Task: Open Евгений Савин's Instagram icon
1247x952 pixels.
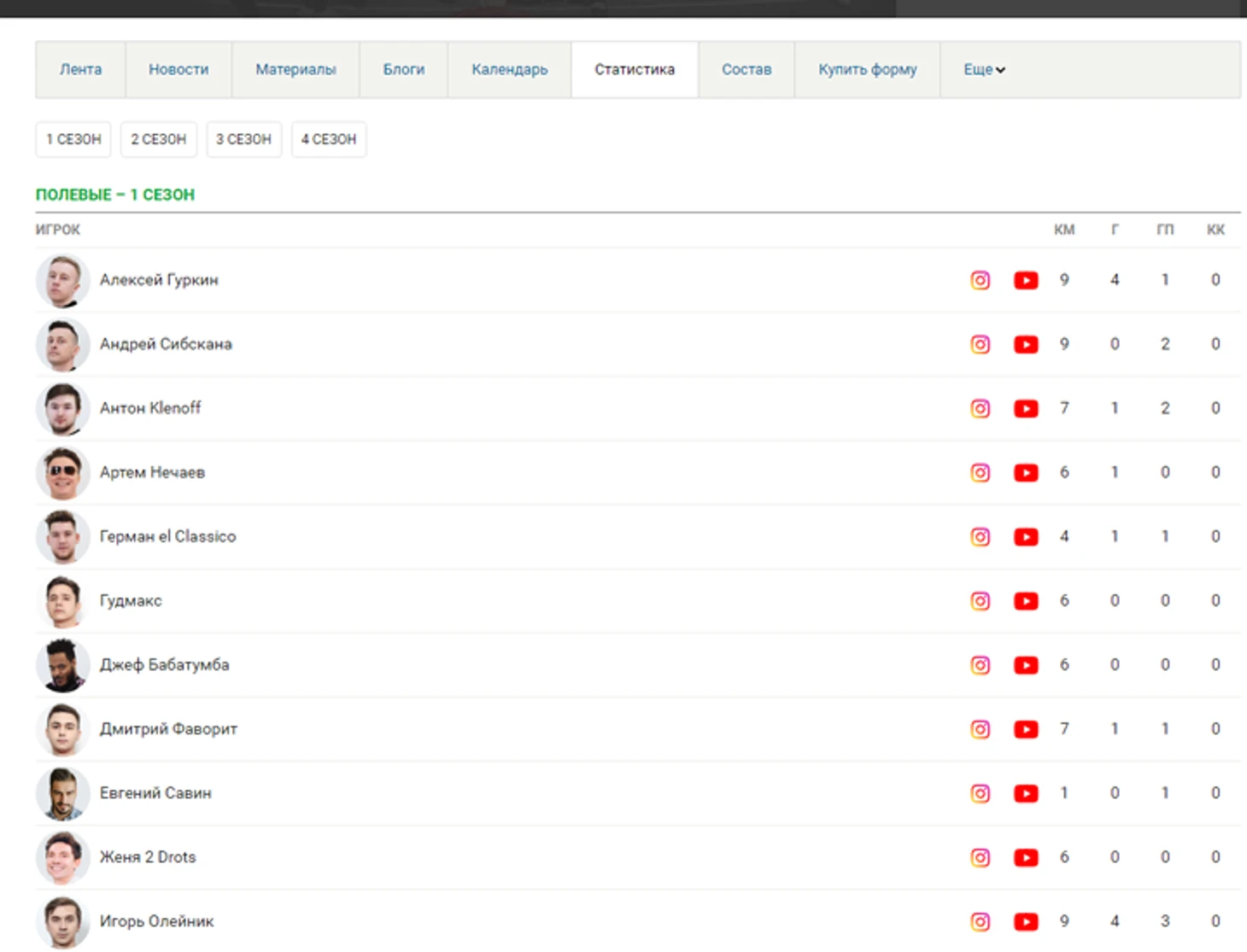Action: pyautogui.click(x=980, y=793)
